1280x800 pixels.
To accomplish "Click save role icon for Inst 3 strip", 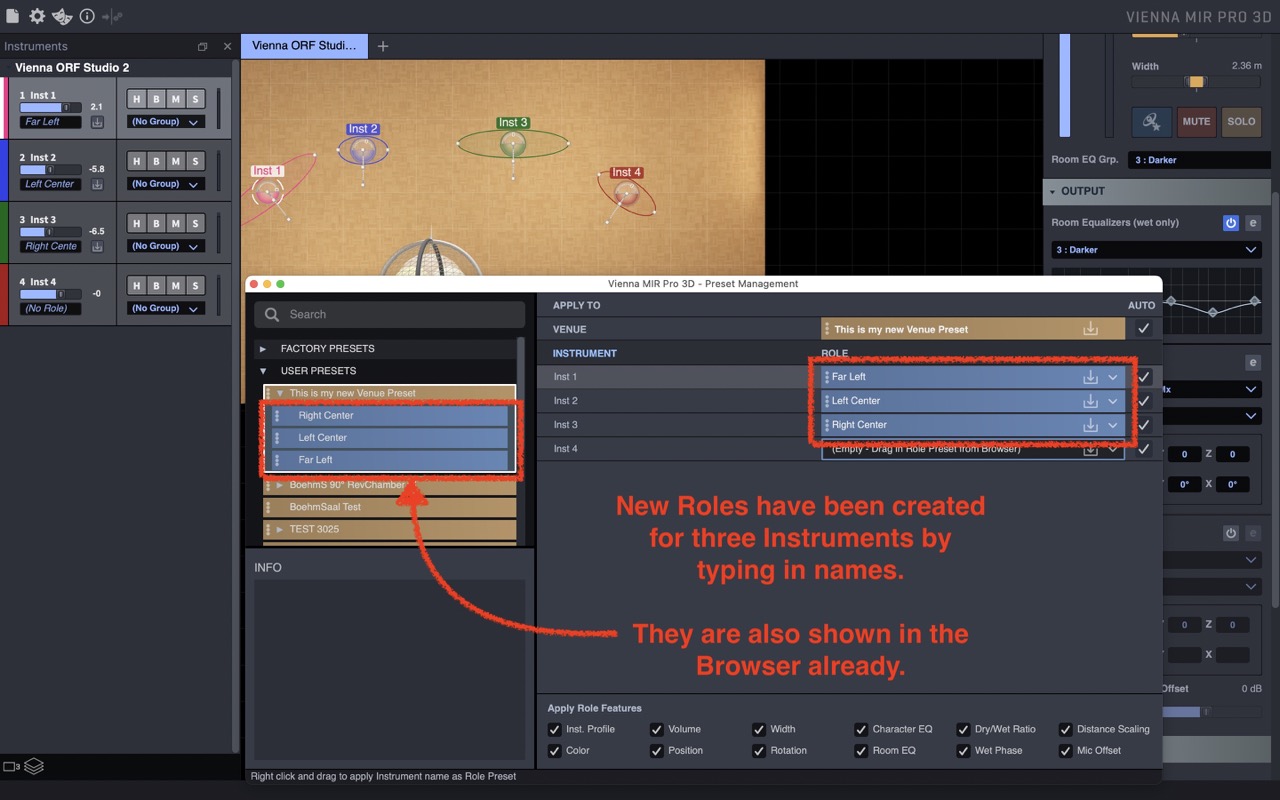I will coord(97,246).
